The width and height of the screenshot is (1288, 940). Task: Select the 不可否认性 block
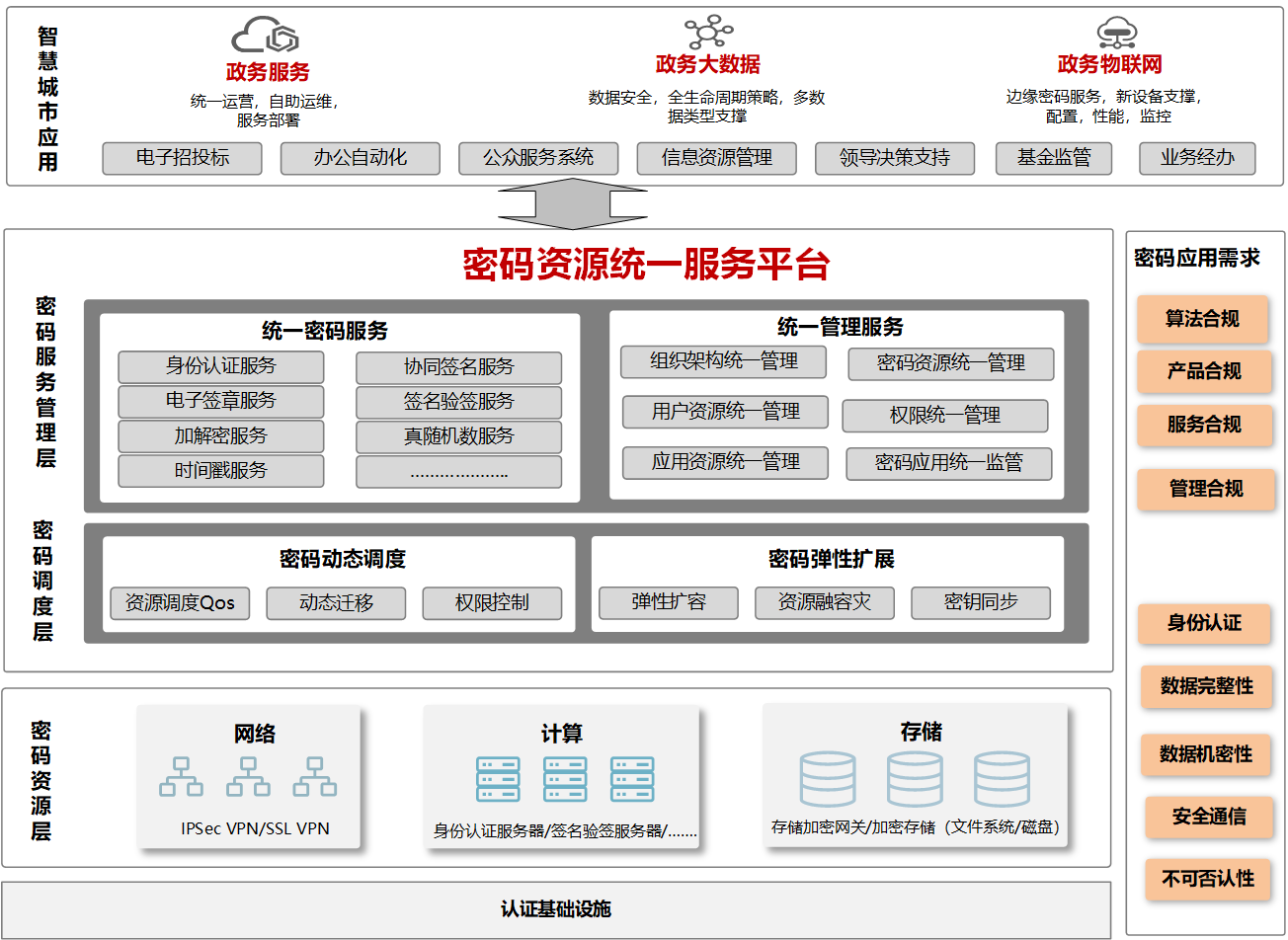pos(1208,879)
